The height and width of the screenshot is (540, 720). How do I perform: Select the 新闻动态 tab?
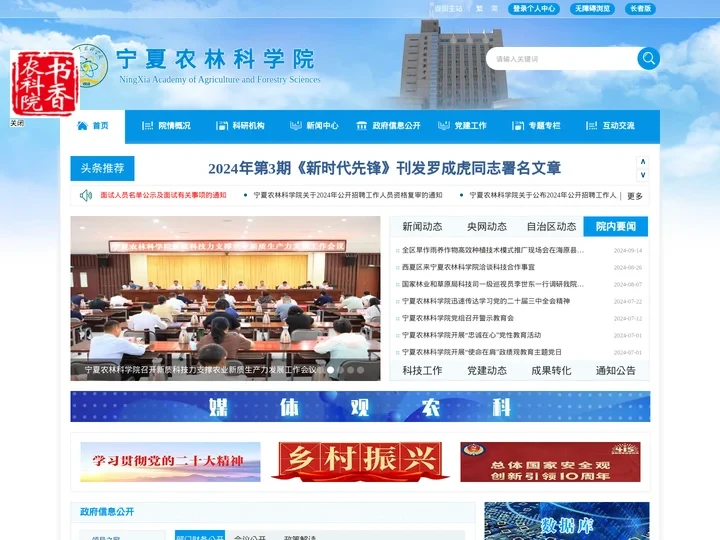coord(422,226)
